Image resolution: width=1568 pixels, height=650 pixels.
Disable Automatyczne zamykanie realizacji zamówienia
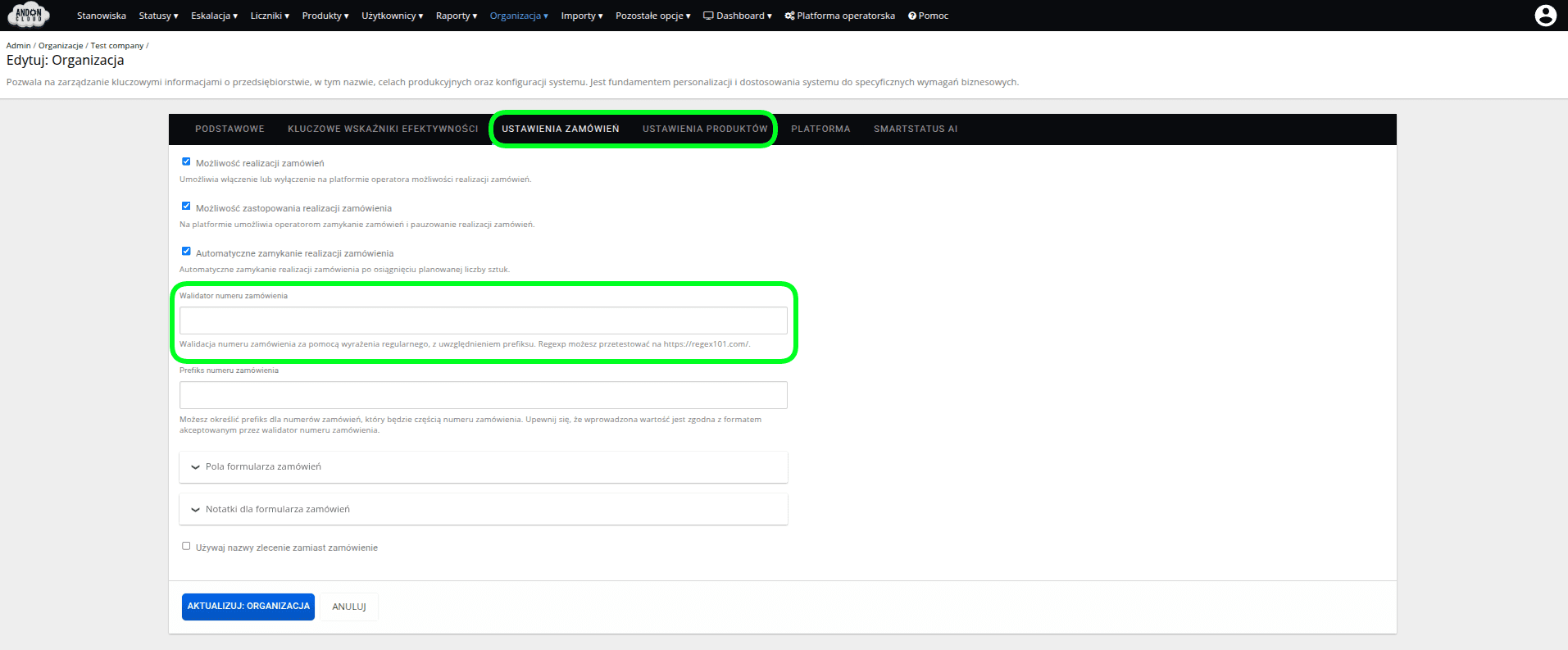tap(186, 252)
